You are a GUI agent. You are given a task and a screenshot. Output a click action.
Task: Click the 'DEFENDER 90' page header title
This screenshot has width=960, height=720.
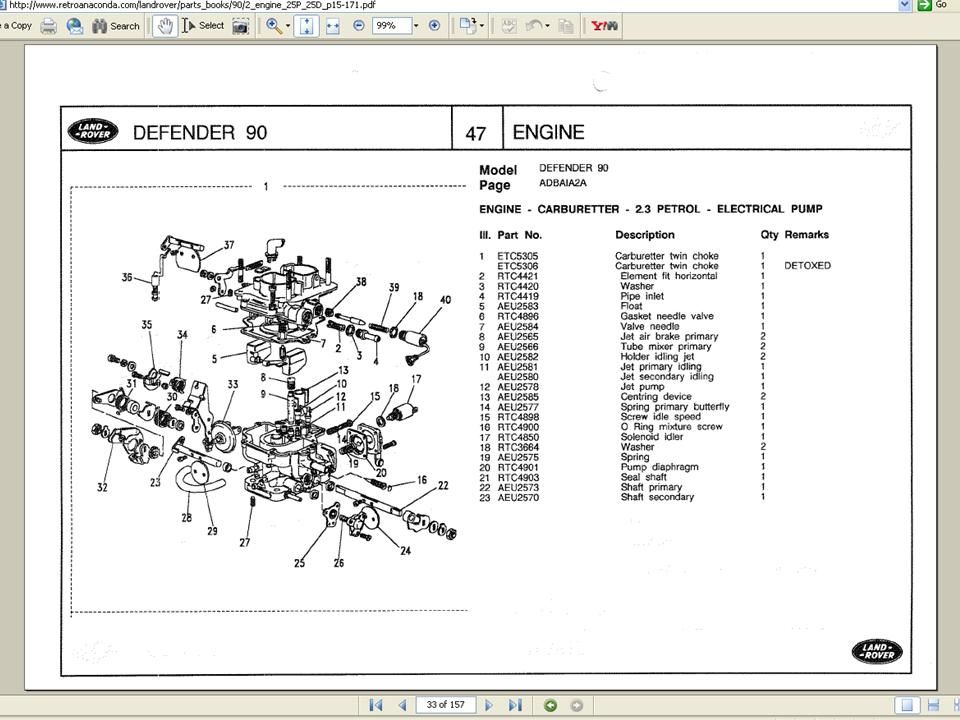pos(200,132)
